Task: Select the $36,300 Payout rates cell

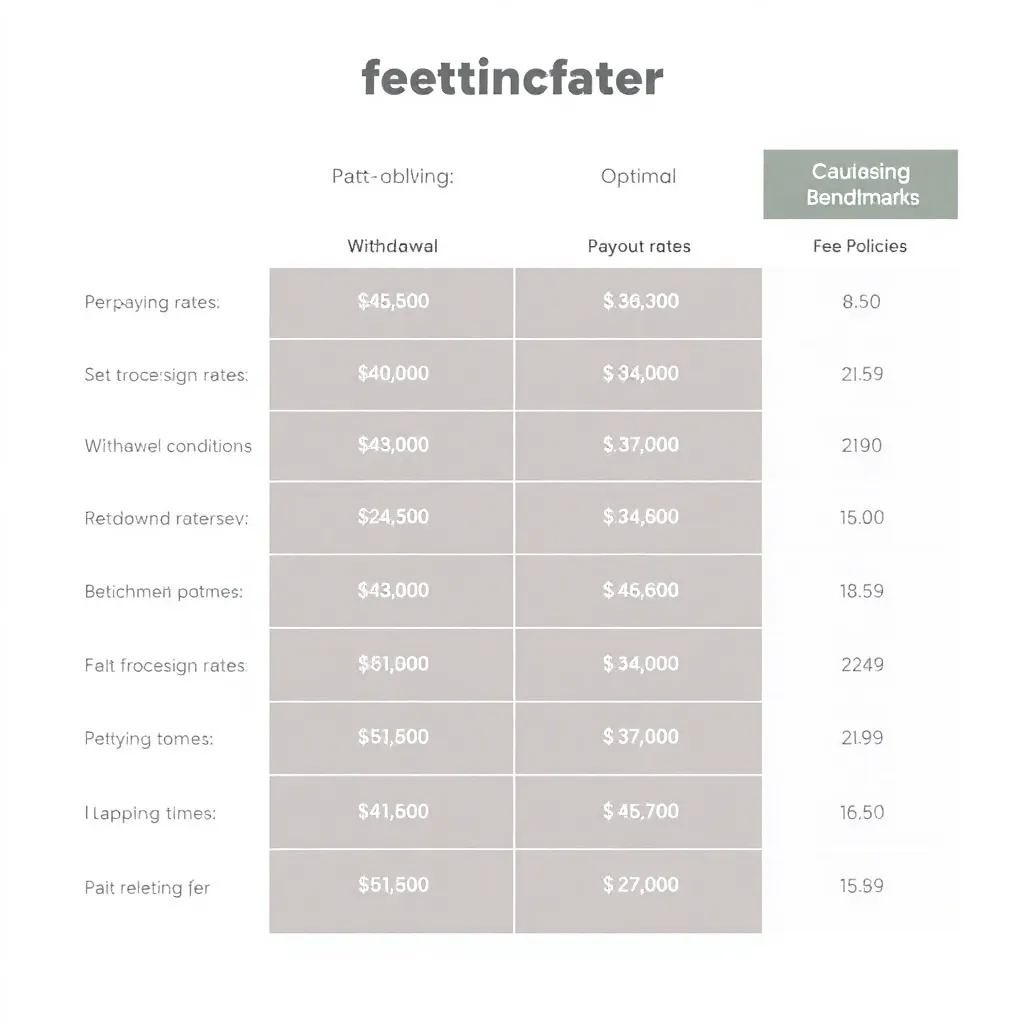Action: click(x=639, y=302)
